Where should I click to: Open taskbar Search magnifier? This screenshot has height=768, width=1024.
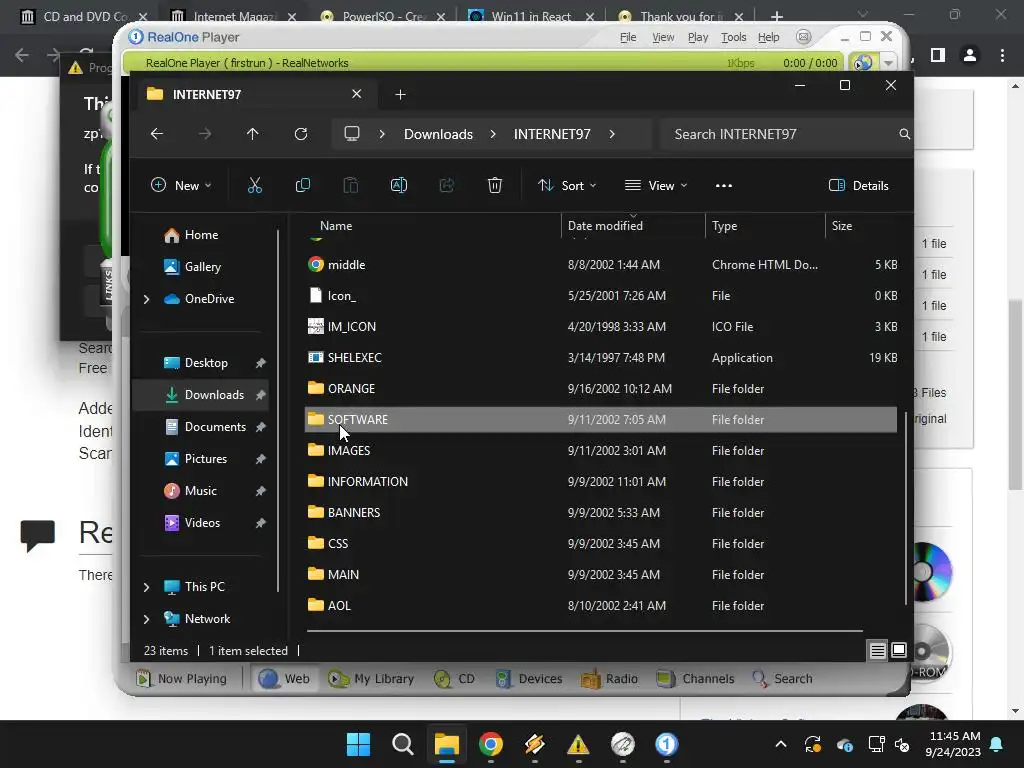[x=403, y=744]
